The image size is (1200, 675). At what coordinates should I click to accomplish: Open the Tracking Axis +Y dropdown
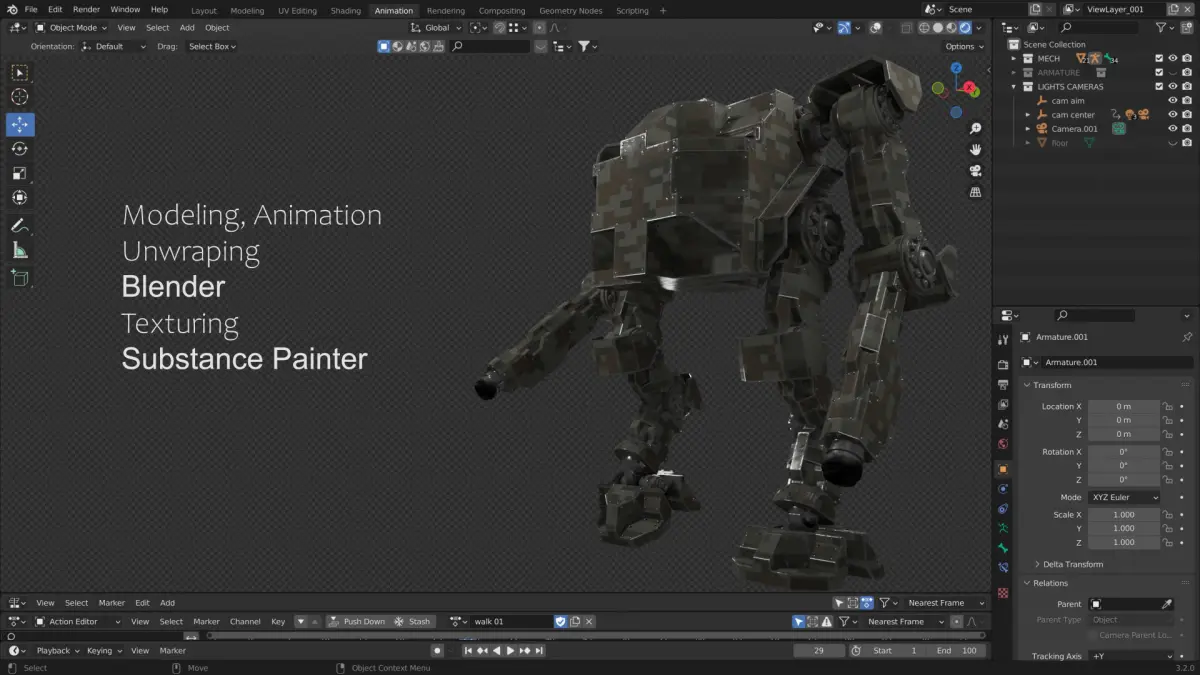tap(1133, 656)
